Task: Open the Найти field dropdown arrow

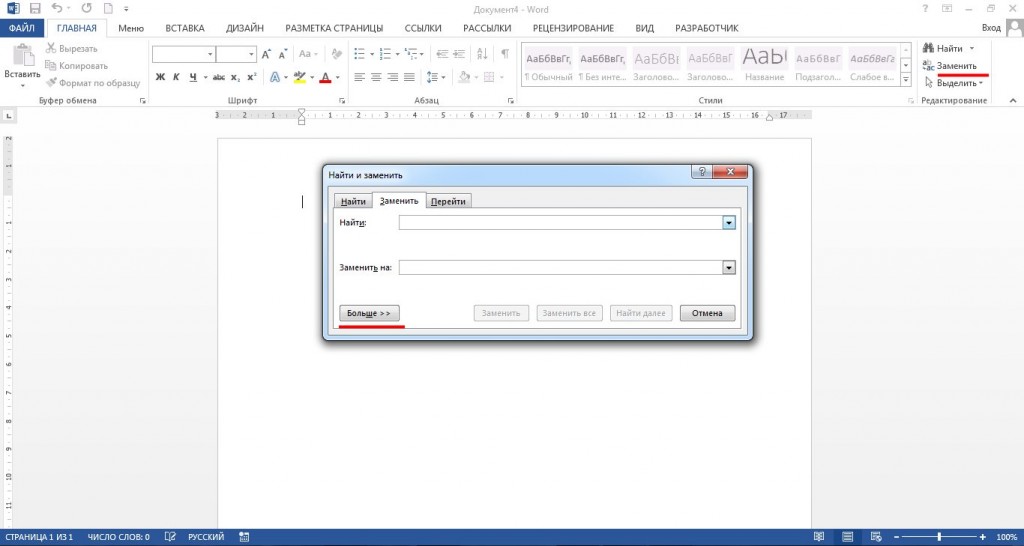Action: pyautogui.click(x=729, y=223)
